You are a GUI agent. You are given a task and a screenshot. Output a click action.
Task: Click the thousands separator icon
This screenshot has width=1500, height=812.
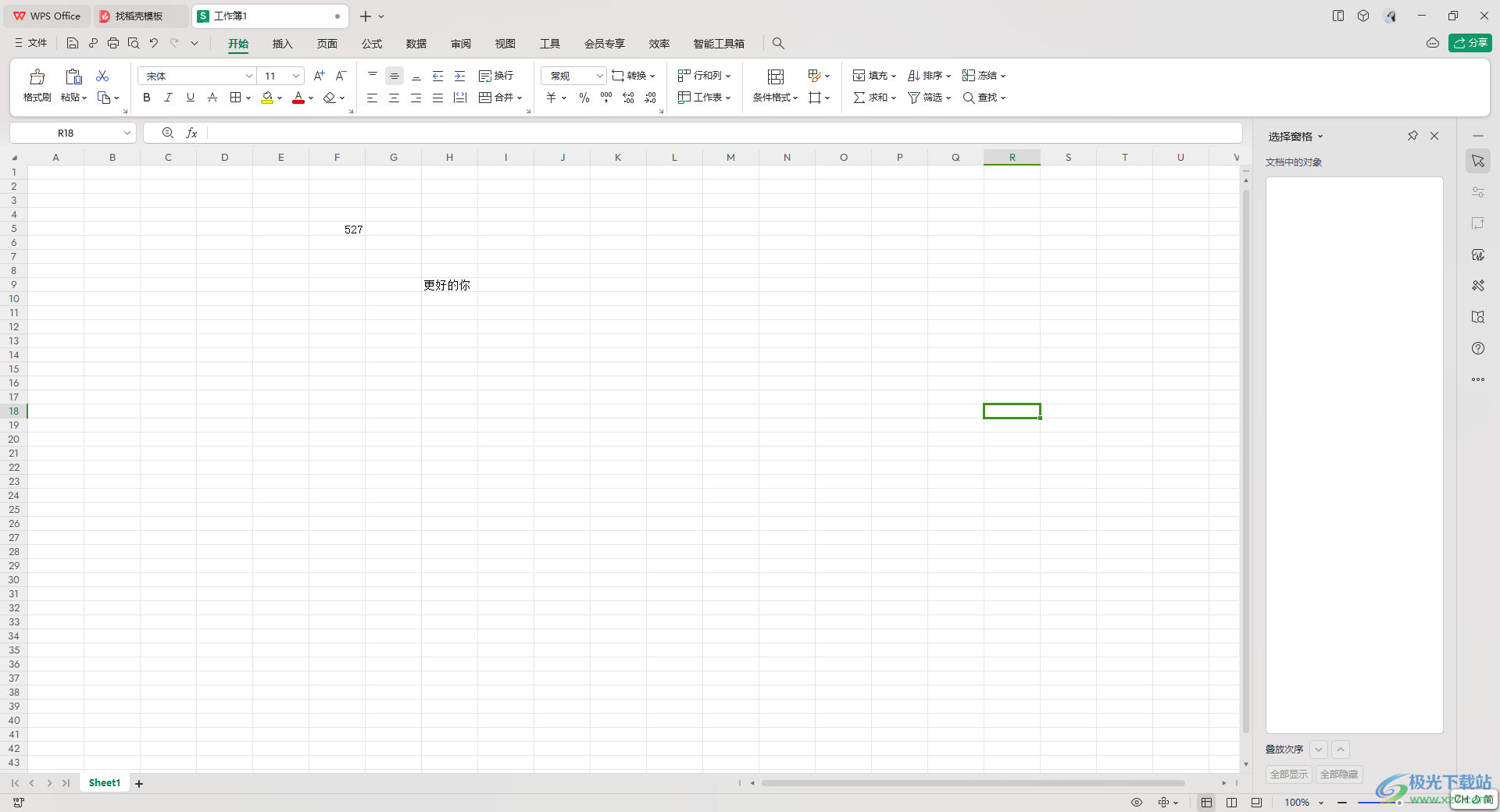coord(606,98)
